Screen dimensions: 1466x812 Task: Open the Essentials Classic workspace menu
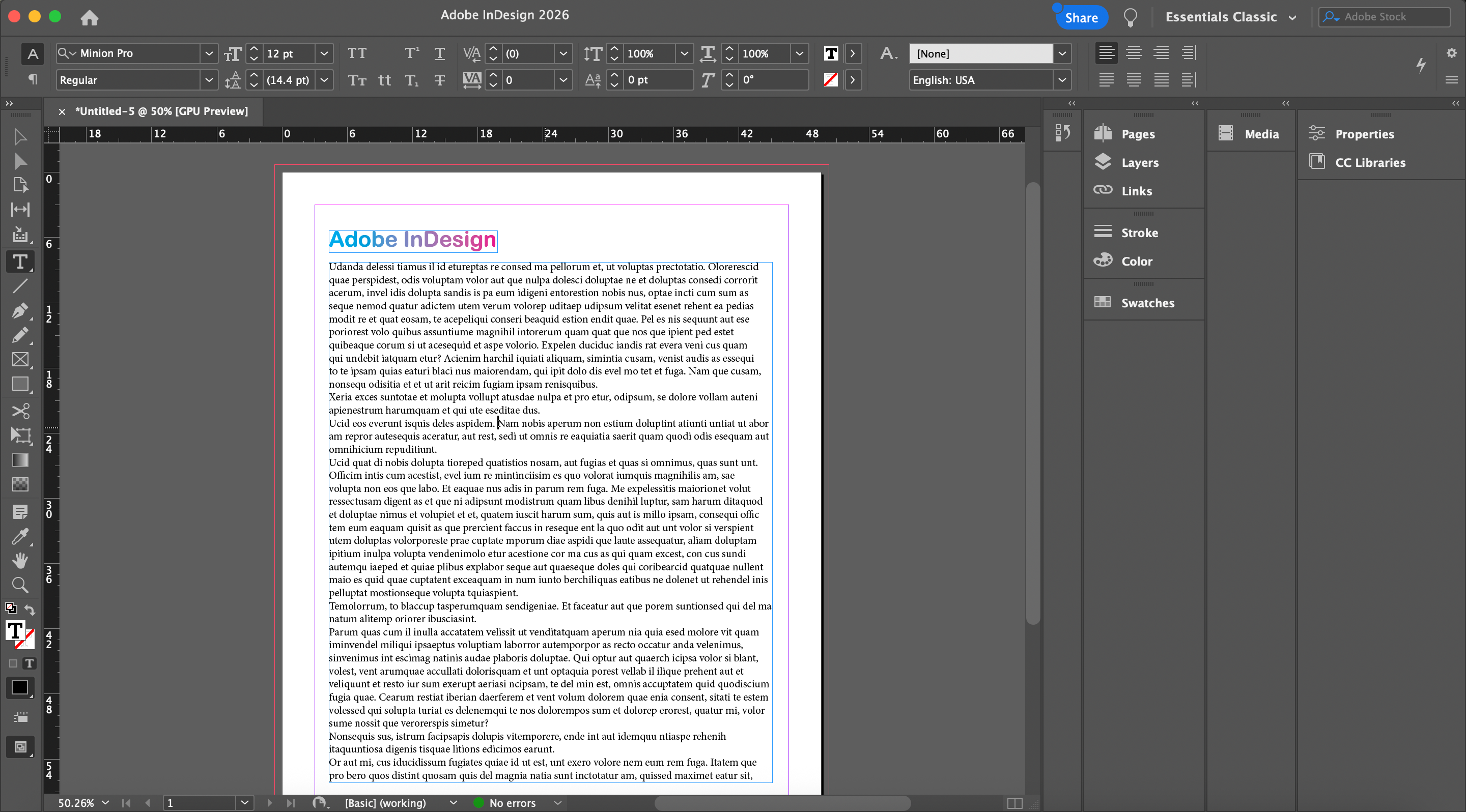tap(1230, 17)
